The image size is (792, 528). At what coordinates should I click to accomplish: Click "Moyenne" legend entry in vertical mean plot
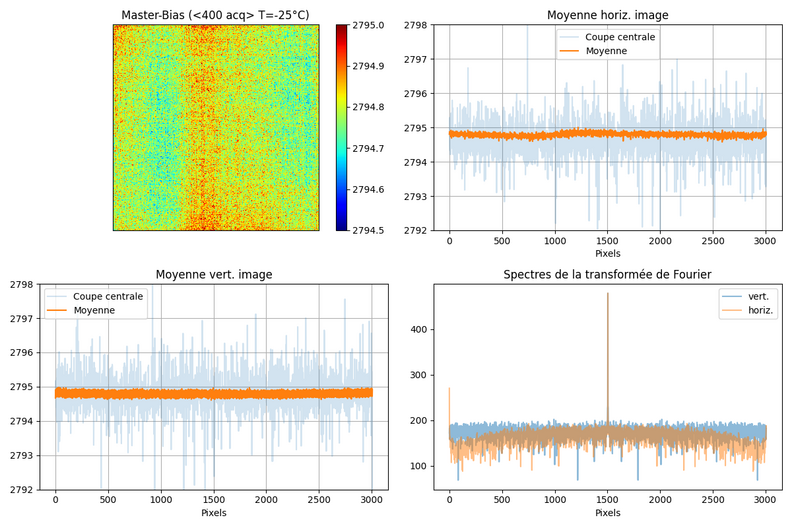(x=95, y=310)
